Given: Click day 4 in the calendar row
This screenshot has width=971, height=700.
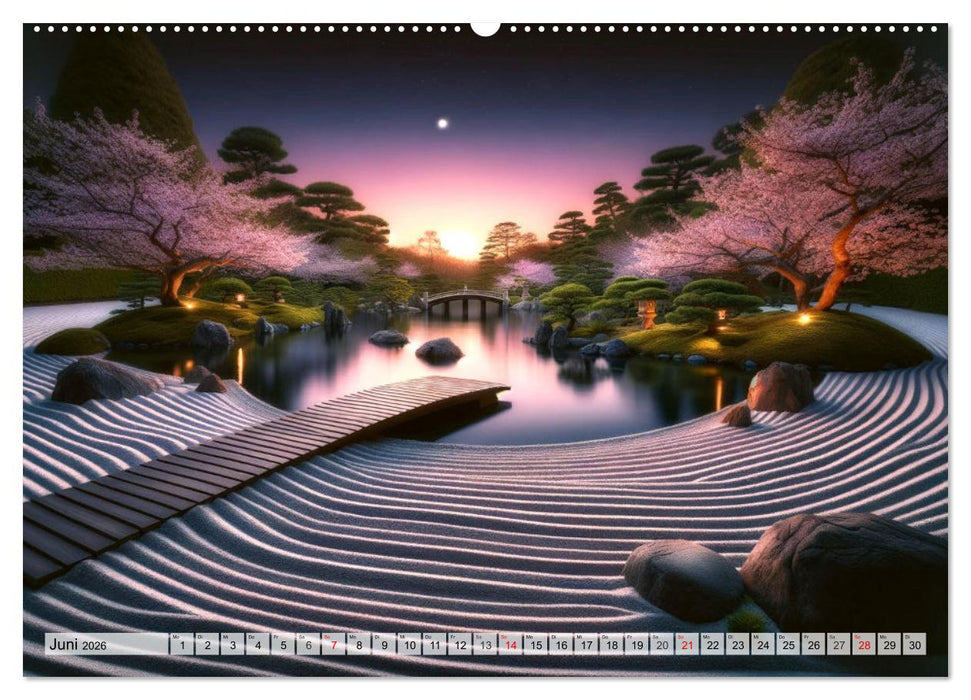Looking at the screenshot, I should pos(257,645).
